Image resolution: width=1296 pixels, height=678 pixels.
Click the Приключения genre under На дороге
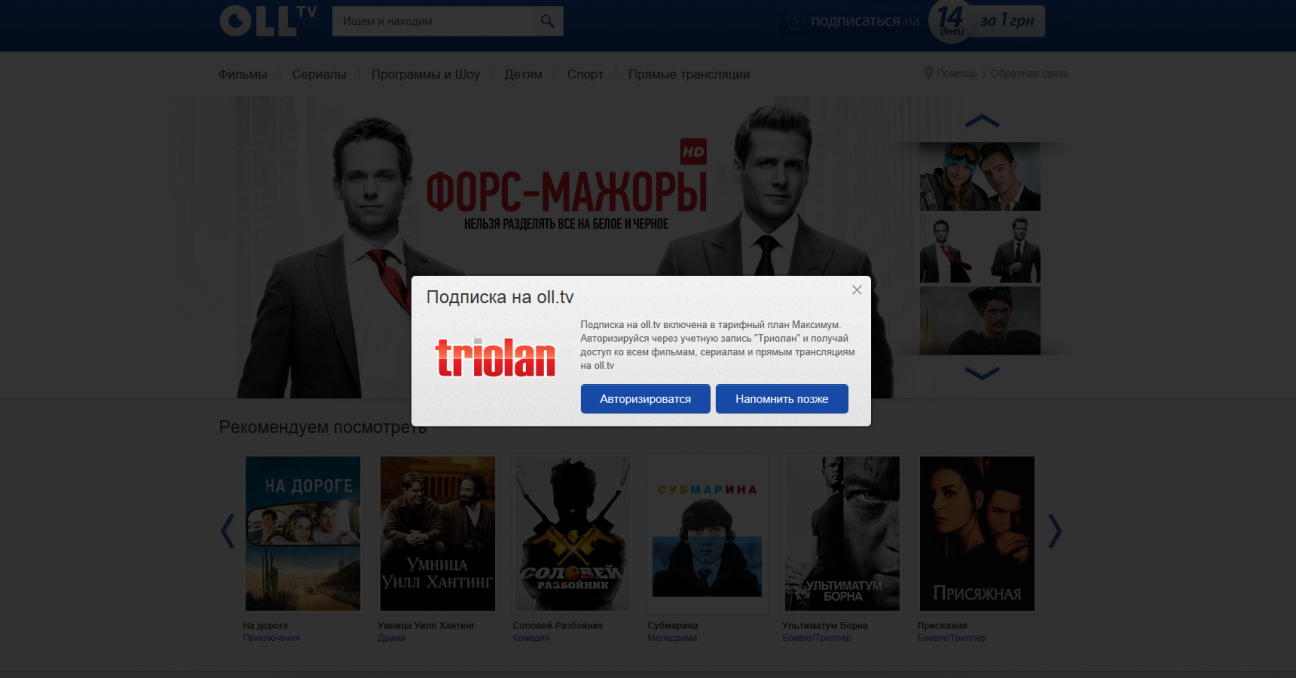[x=271, y=638]
